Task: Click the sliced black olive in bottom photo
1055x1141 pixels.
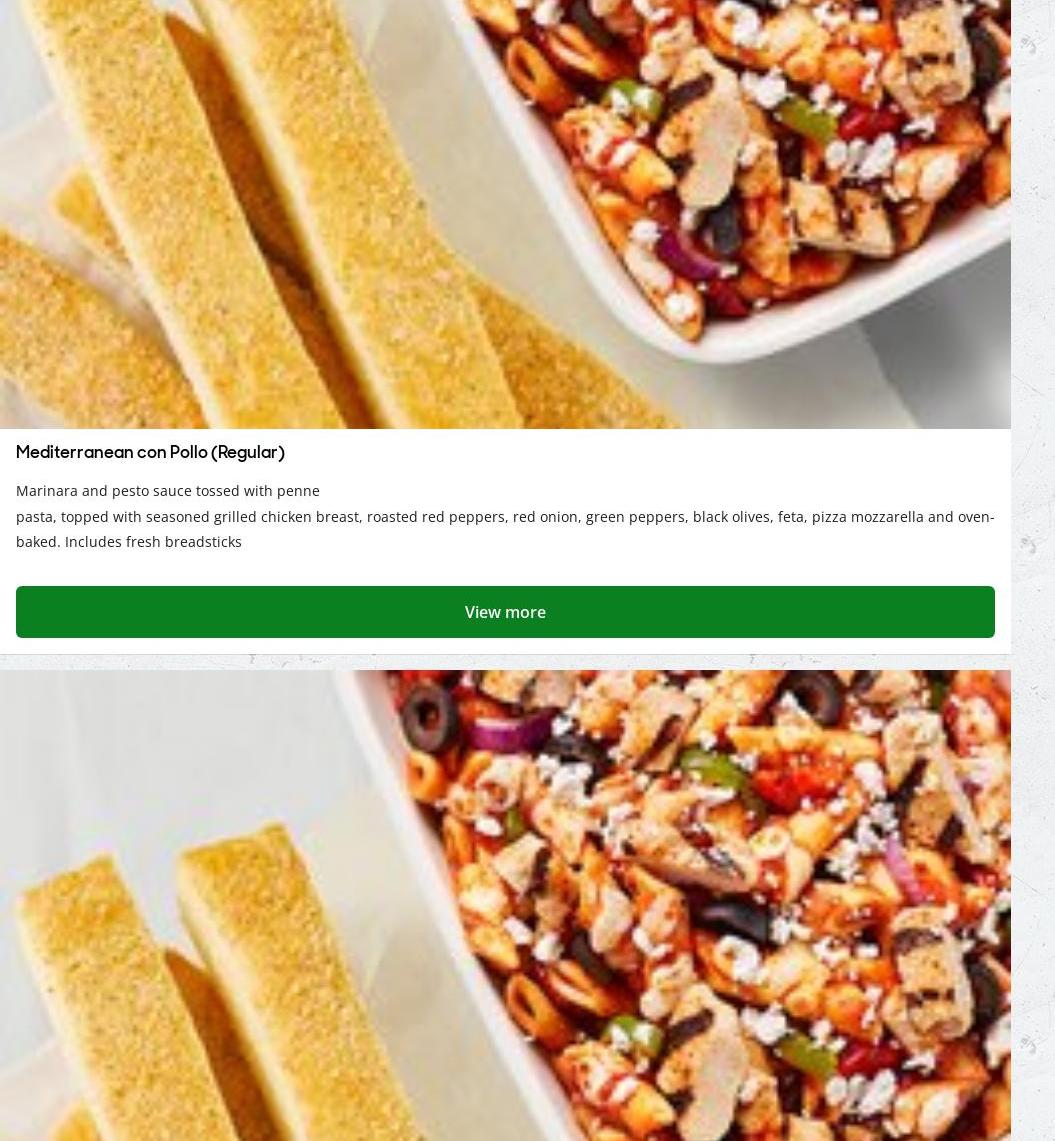Action: (430, 717)
